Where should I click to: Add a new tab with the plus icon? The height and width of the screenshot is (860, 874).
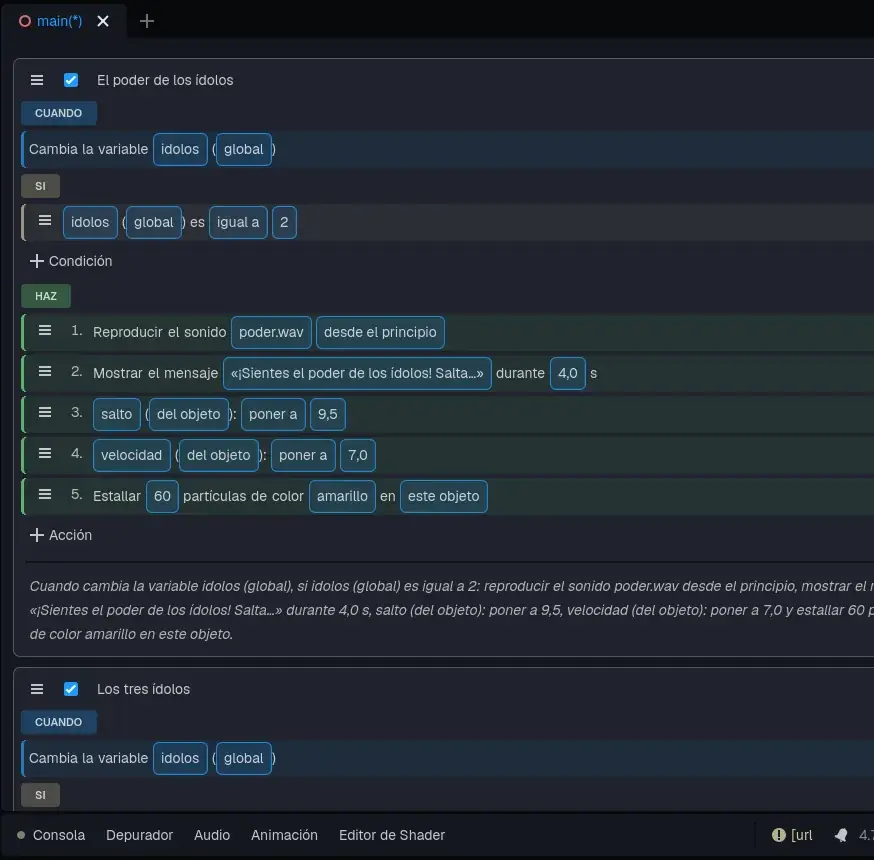(x=147, y=21)
